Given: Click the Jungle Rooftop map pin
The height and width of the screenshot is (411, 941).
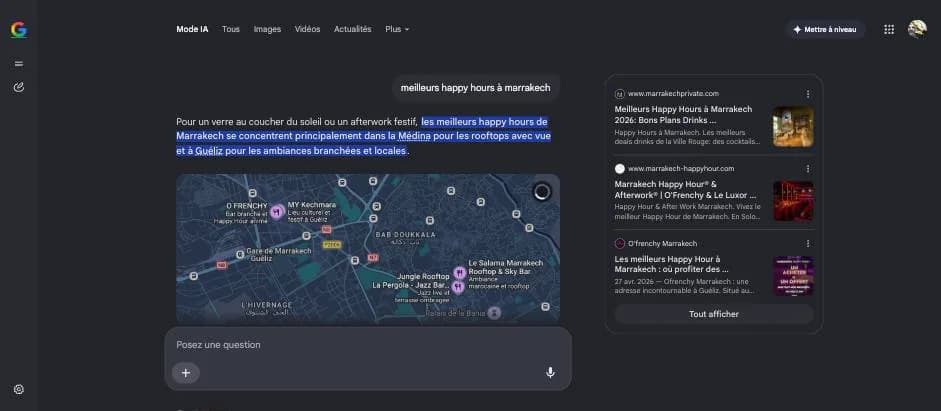Looking at the screenshot, I should pyautogui.click(x=460, y=273).
